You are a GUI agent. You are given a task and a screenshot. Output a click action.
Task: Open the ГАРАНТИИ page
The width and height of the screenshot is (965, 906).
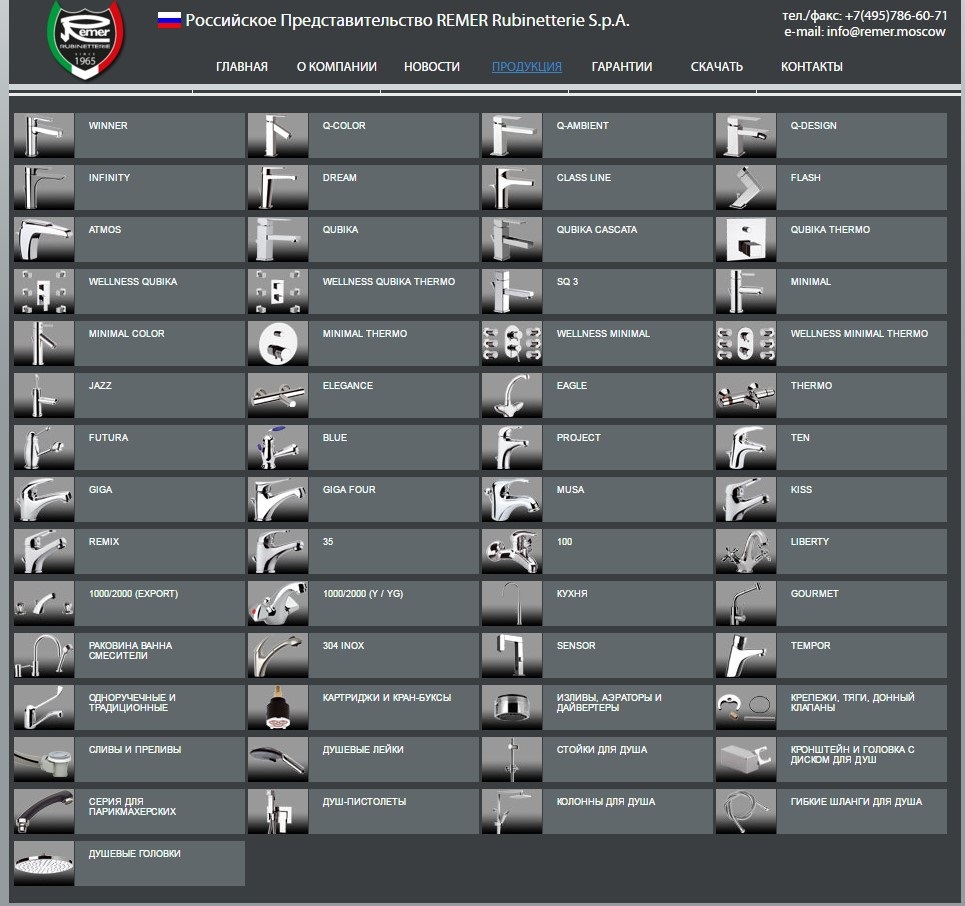pos(622,66)
